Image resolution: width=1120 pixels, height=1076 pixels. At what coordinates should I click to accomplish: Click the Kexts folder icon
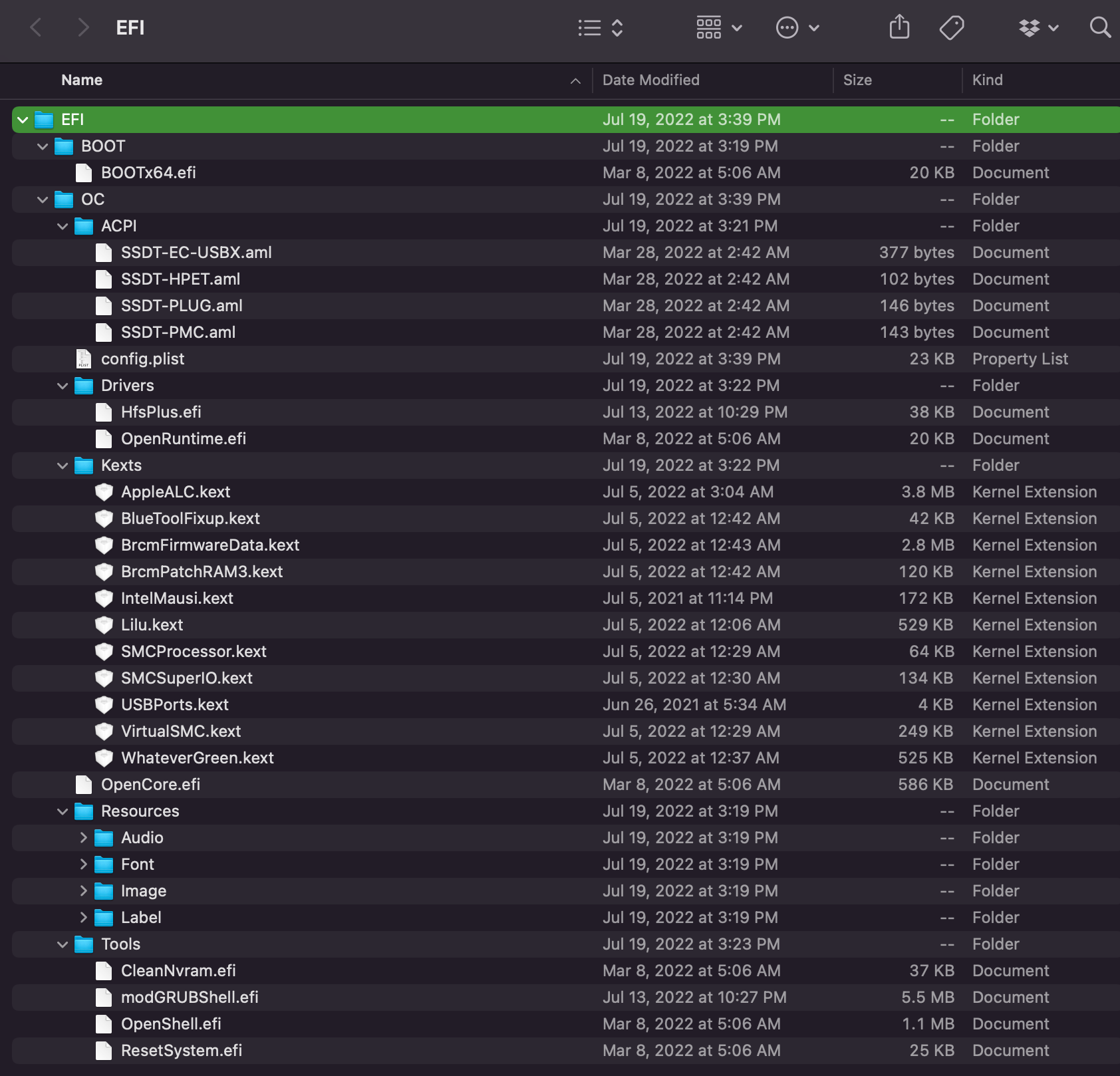[x=84, y=466]
